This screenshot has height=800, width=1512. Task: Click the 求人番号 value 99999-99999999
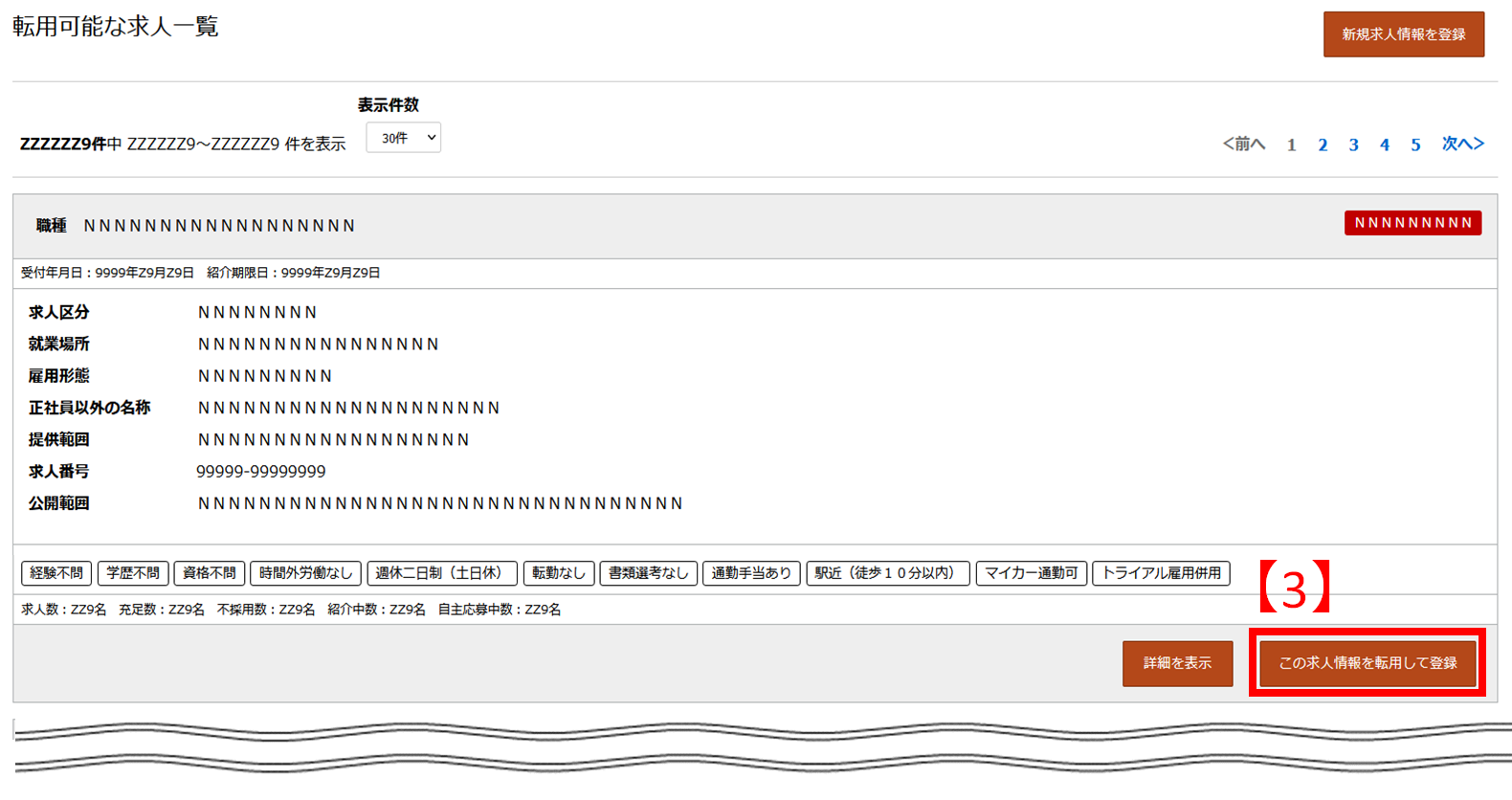[x=261, y=472]
